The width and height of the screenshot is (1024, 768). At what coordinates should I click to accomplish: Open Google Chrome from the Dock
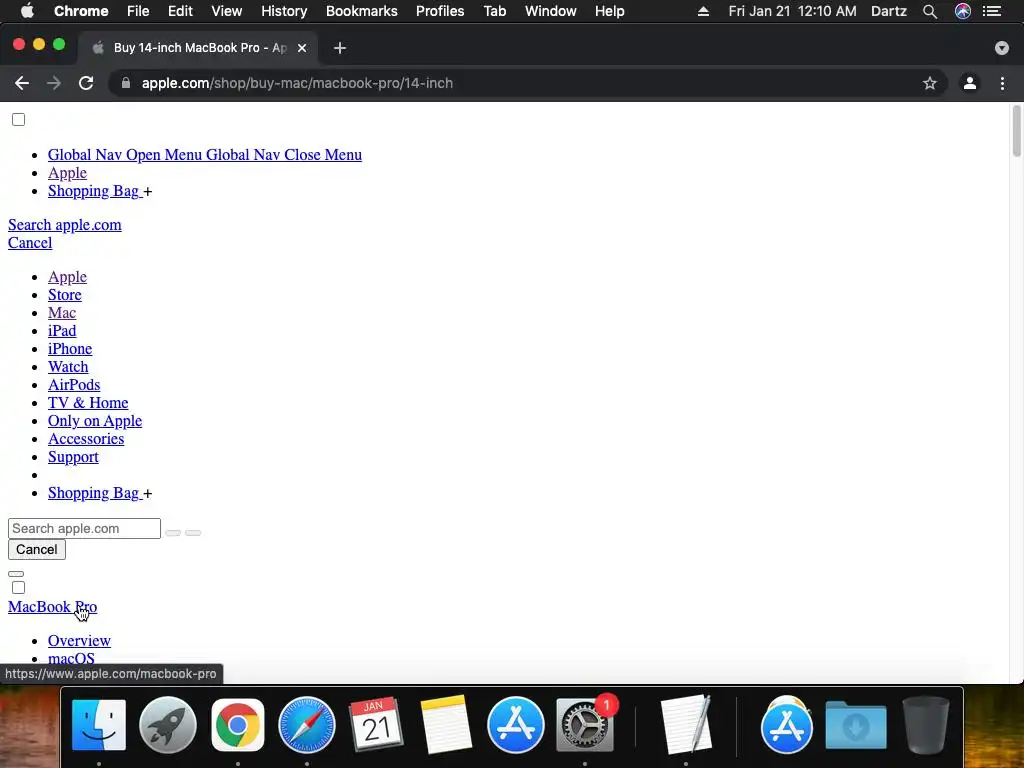[238, 725]
